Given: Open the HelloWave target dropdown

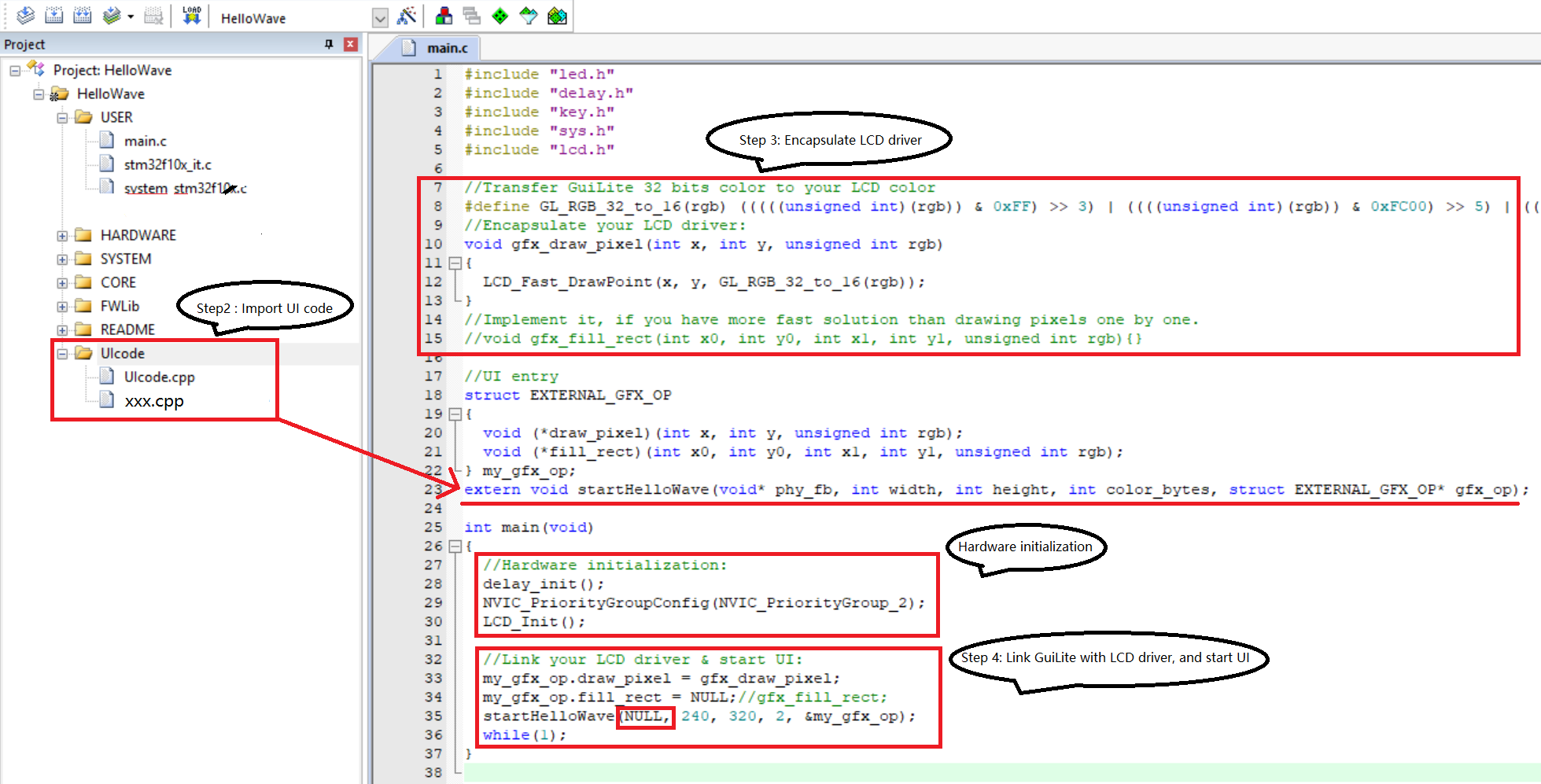Looking at the screenshot, I should 380,18.
